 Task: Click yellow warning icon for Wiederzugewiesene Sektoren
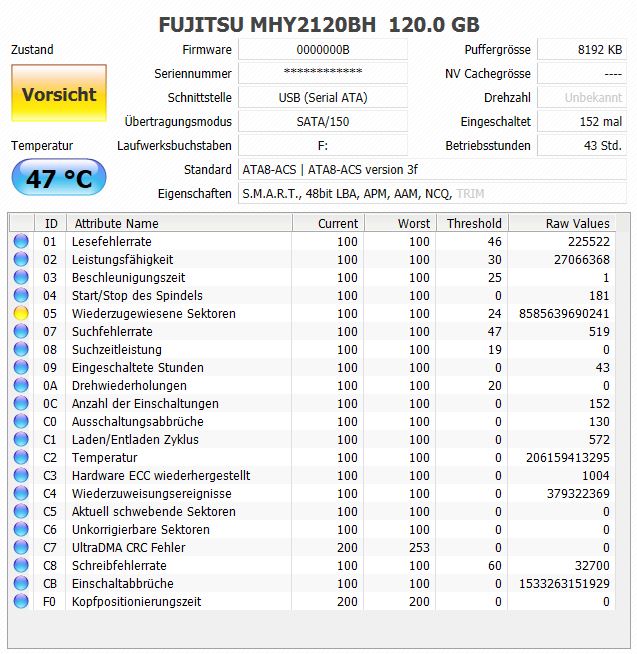[x=21, y=313]
